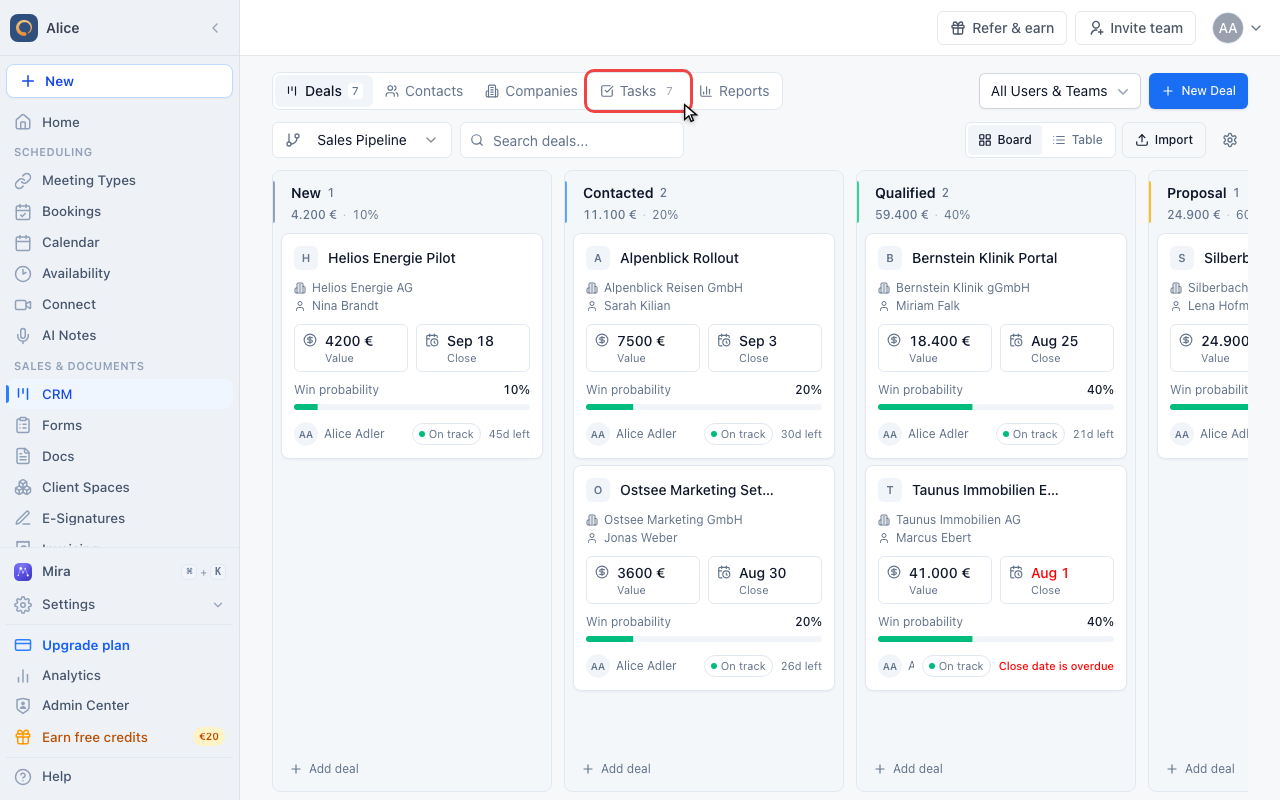Screen dimensions: 1280x800
Task: Click the New button in sidebar
Action: (x=120, y=81)
